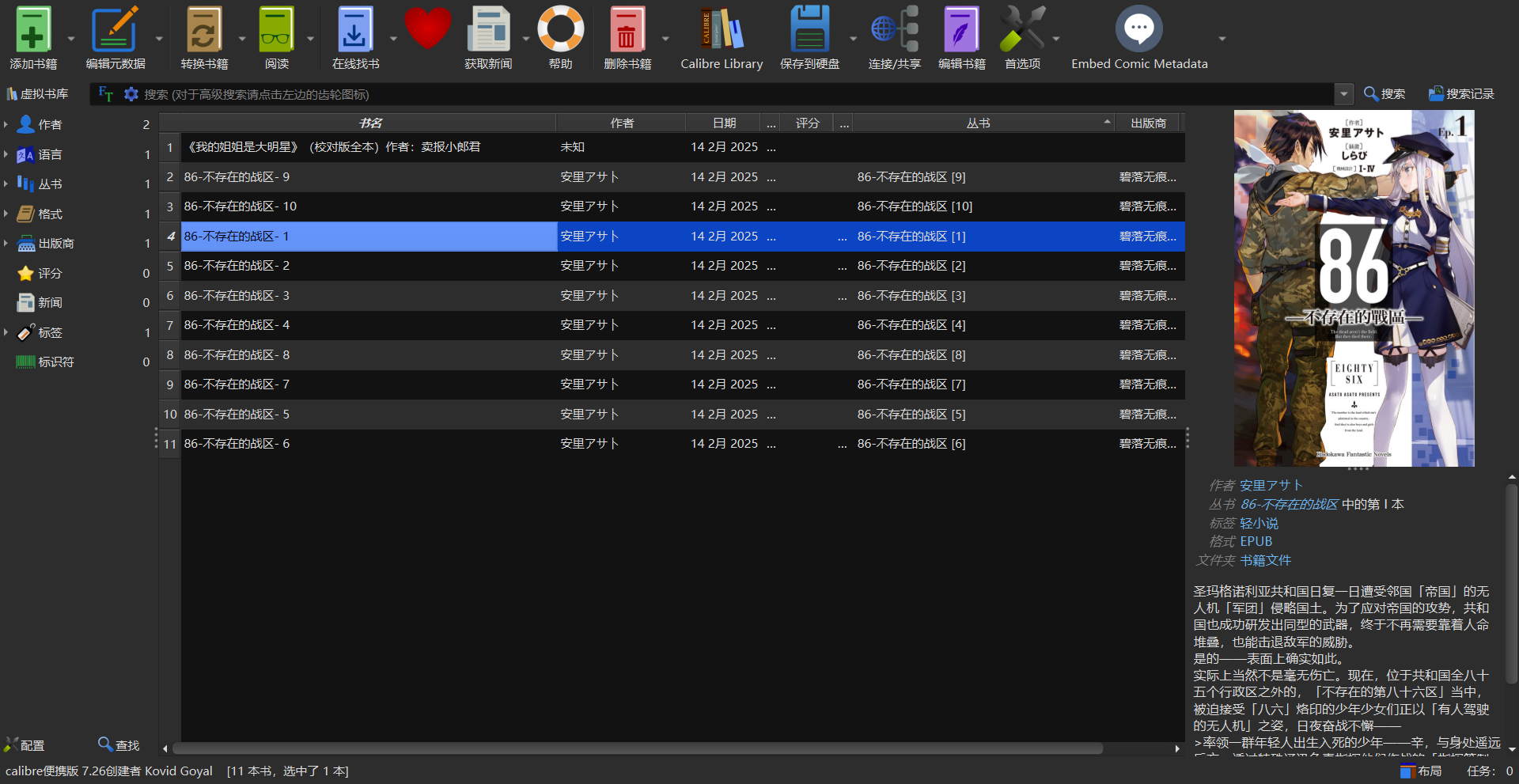1519x784 pixels.
Task: Open 编辑元数据 (Edit metadata) tool
Action: tap(116, 30)
